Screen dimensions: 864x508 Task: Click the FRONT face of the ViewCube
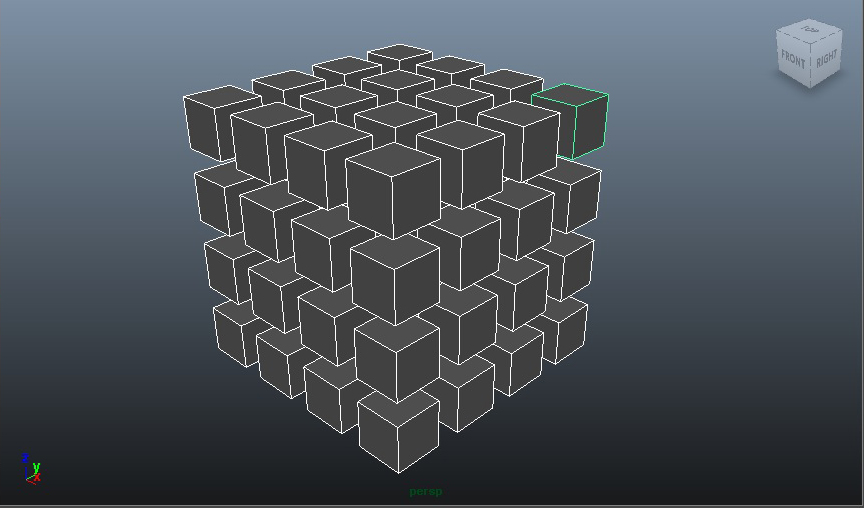tap(793, 60)
